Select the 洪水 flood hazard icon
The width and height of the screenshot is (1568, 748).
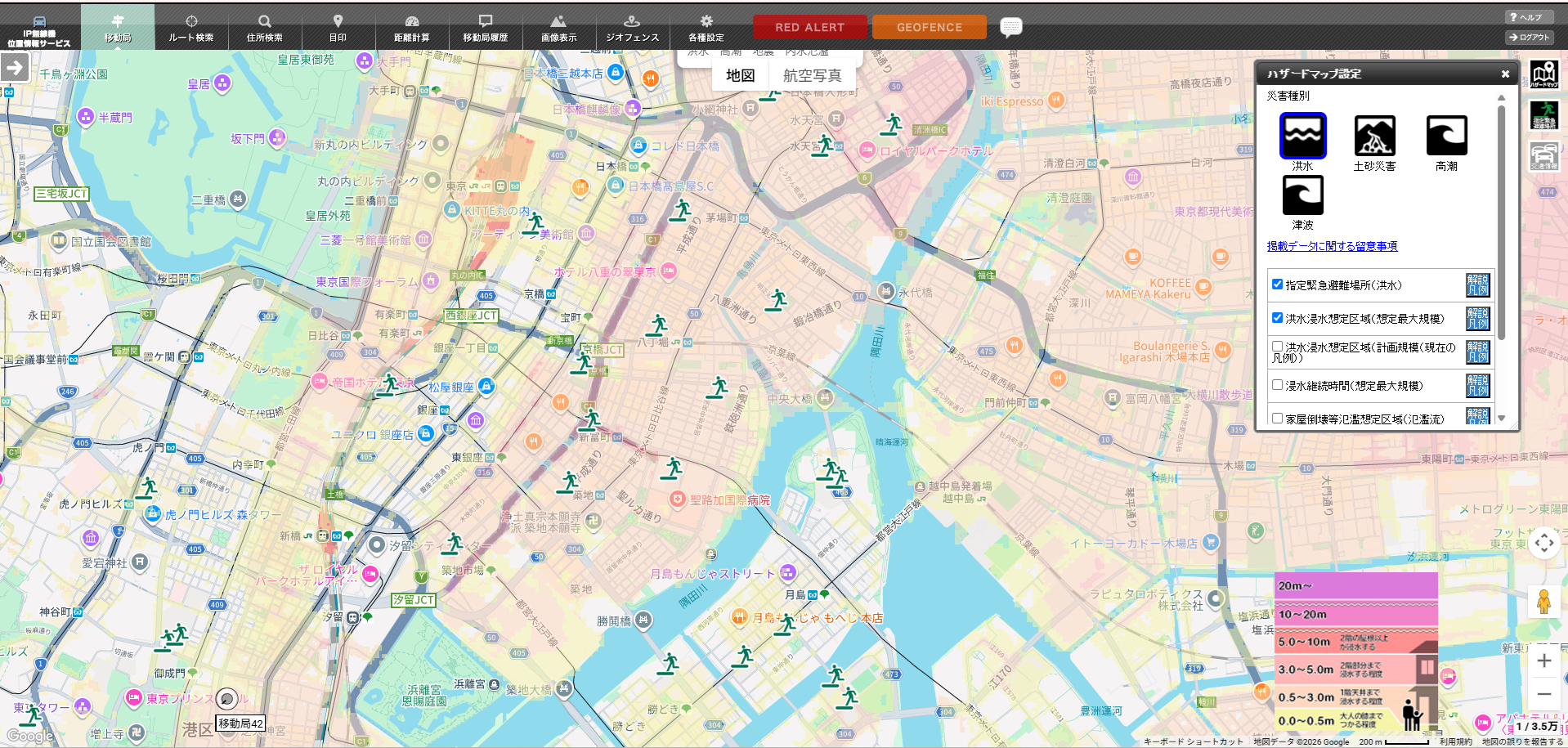[1302, 136]
